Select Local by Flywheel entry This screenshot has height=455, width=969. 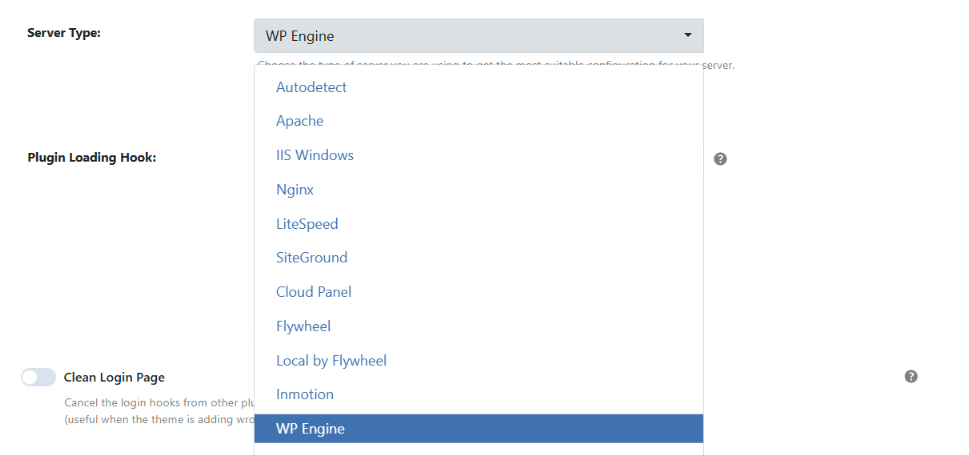point(478,360)
